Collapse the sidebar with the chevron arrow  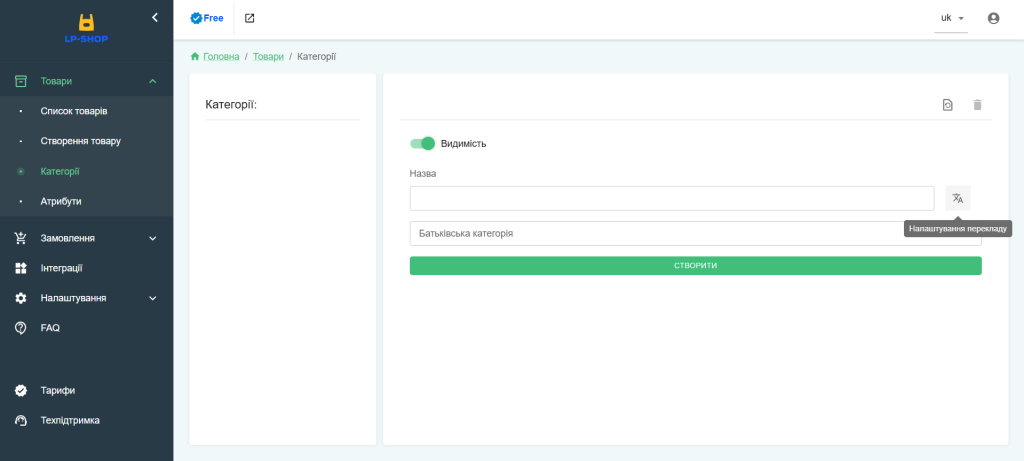155,18
